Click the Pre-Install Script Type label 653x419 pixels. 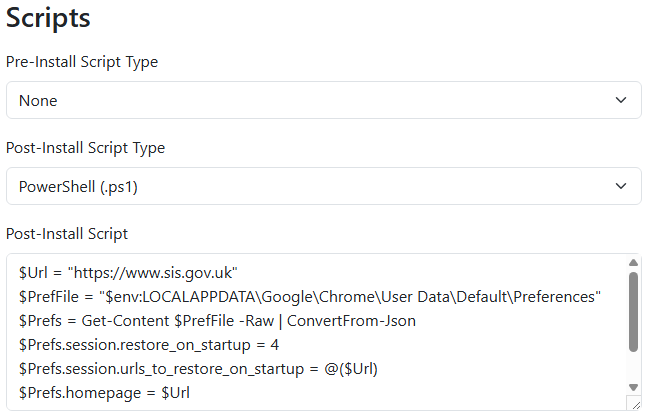(x=82, y=62)
